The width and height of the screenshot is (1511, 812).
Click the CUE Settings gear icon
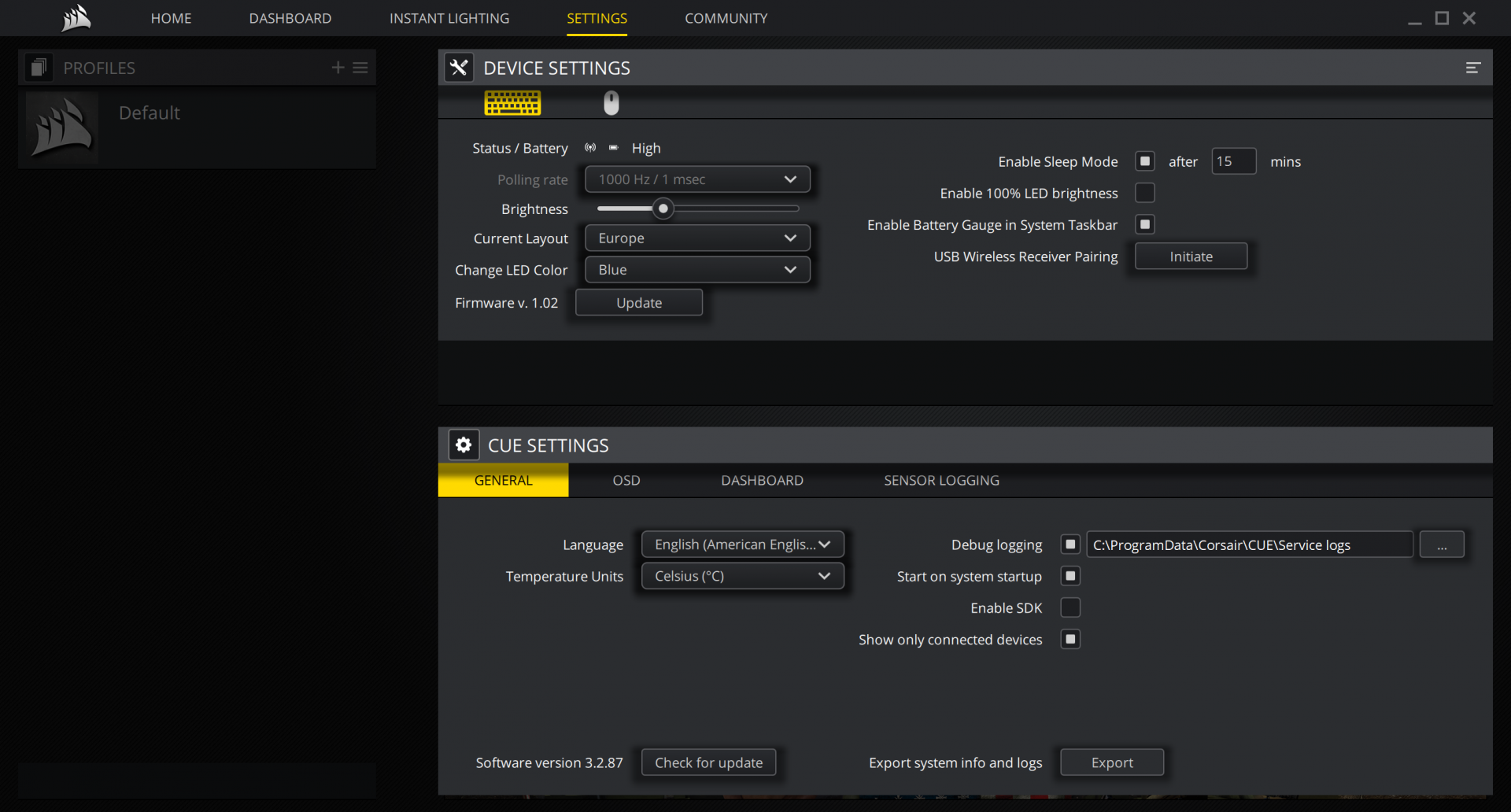pos(464,445)
